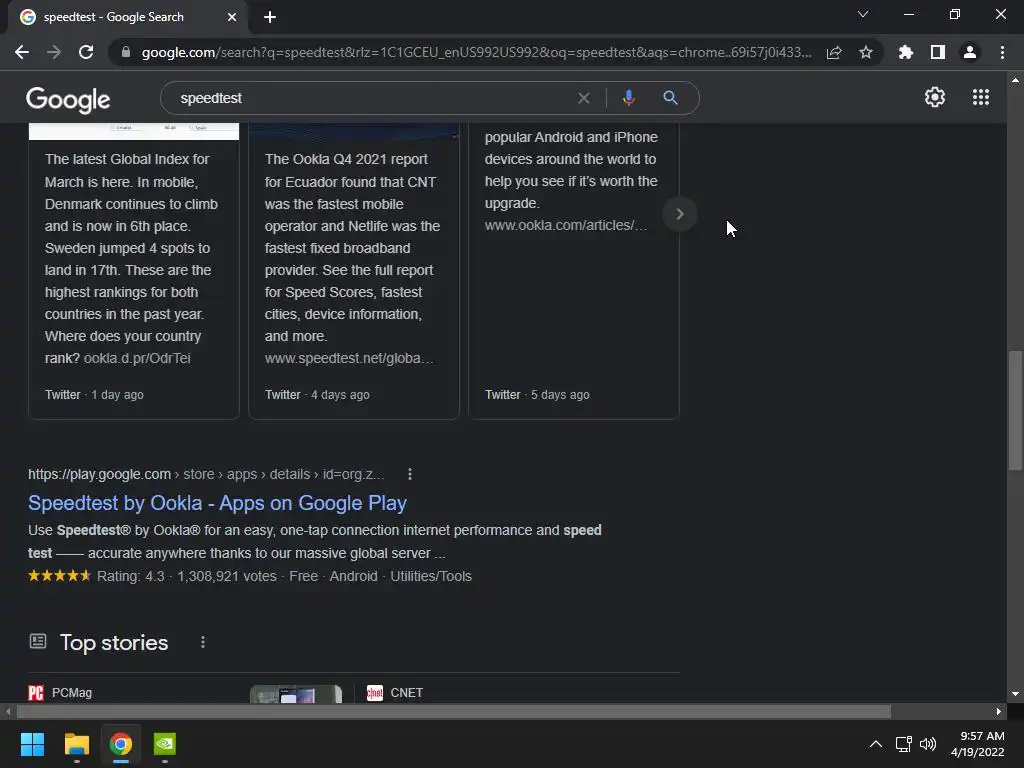This screenshot has width=1024, height=768.
Task: Open the Chrome extensions puzzle icon
Action: [x=906, y=52]
